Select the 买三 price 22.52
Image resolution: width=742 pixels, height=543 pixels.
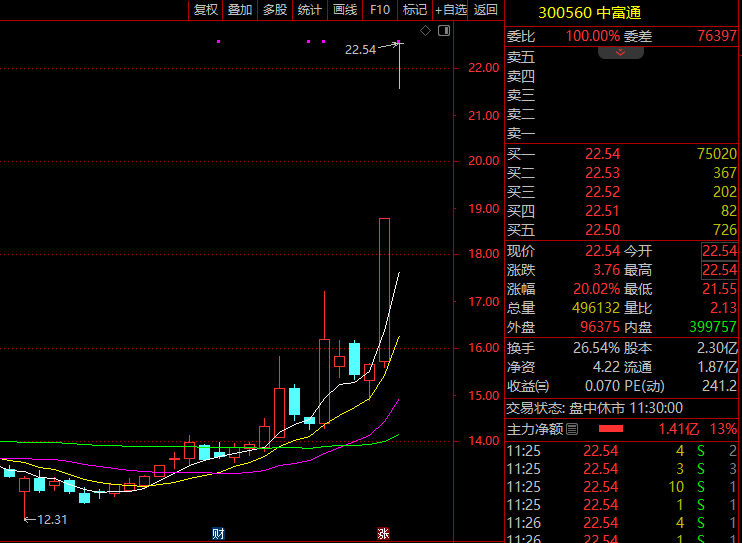coord(602,192)
